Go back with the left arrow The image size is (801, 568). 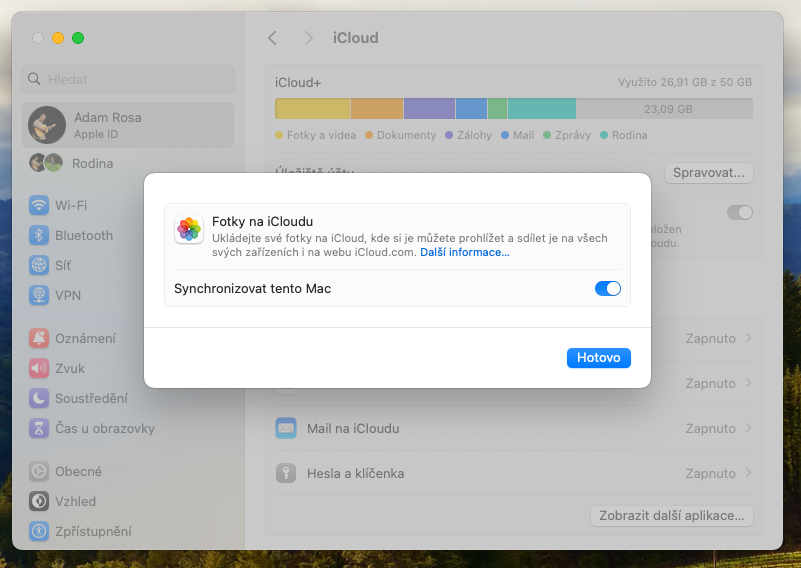click(x=272, y=38)
